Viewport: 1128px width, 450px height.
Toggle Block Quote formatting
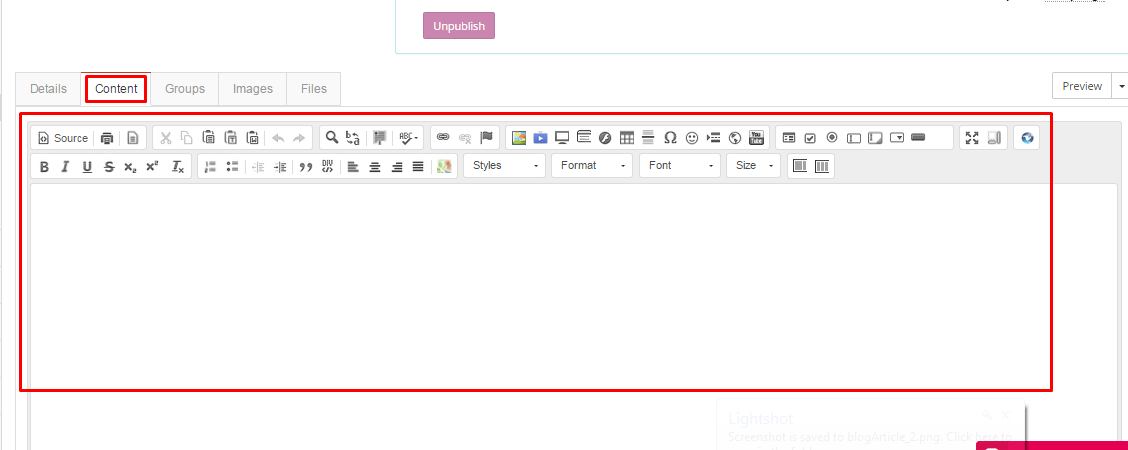[306, 167]
